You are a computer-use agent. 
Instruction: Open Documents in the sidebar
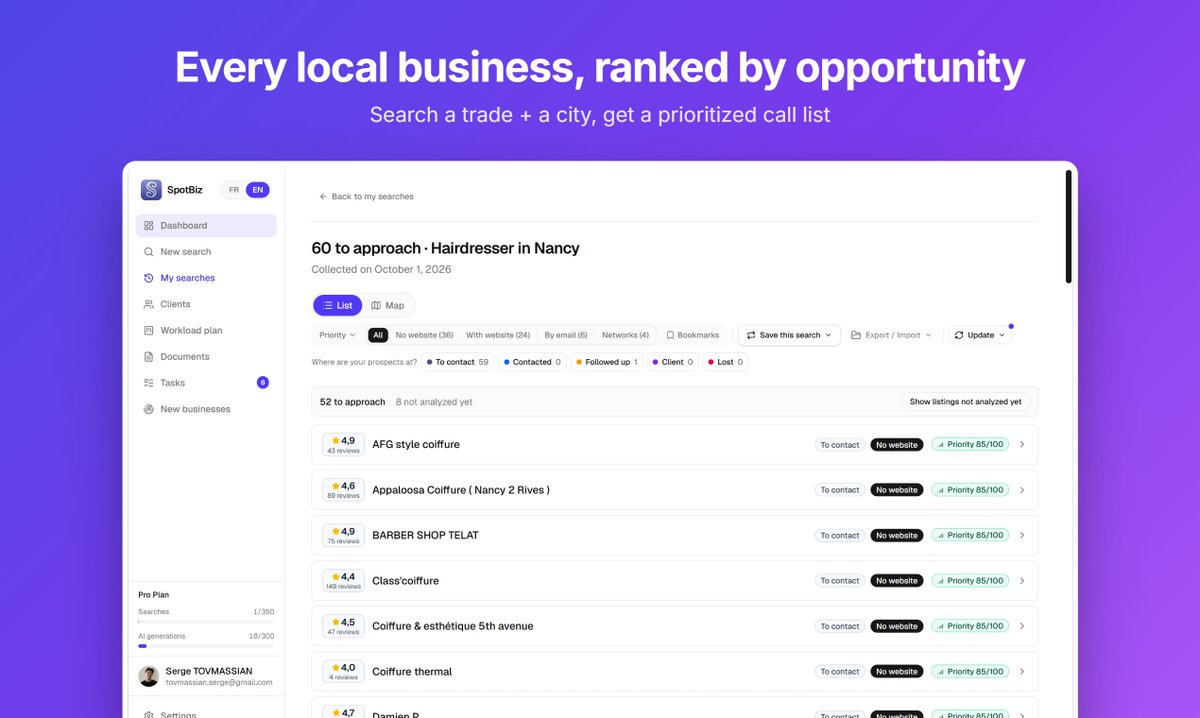[x=206, y=356]
